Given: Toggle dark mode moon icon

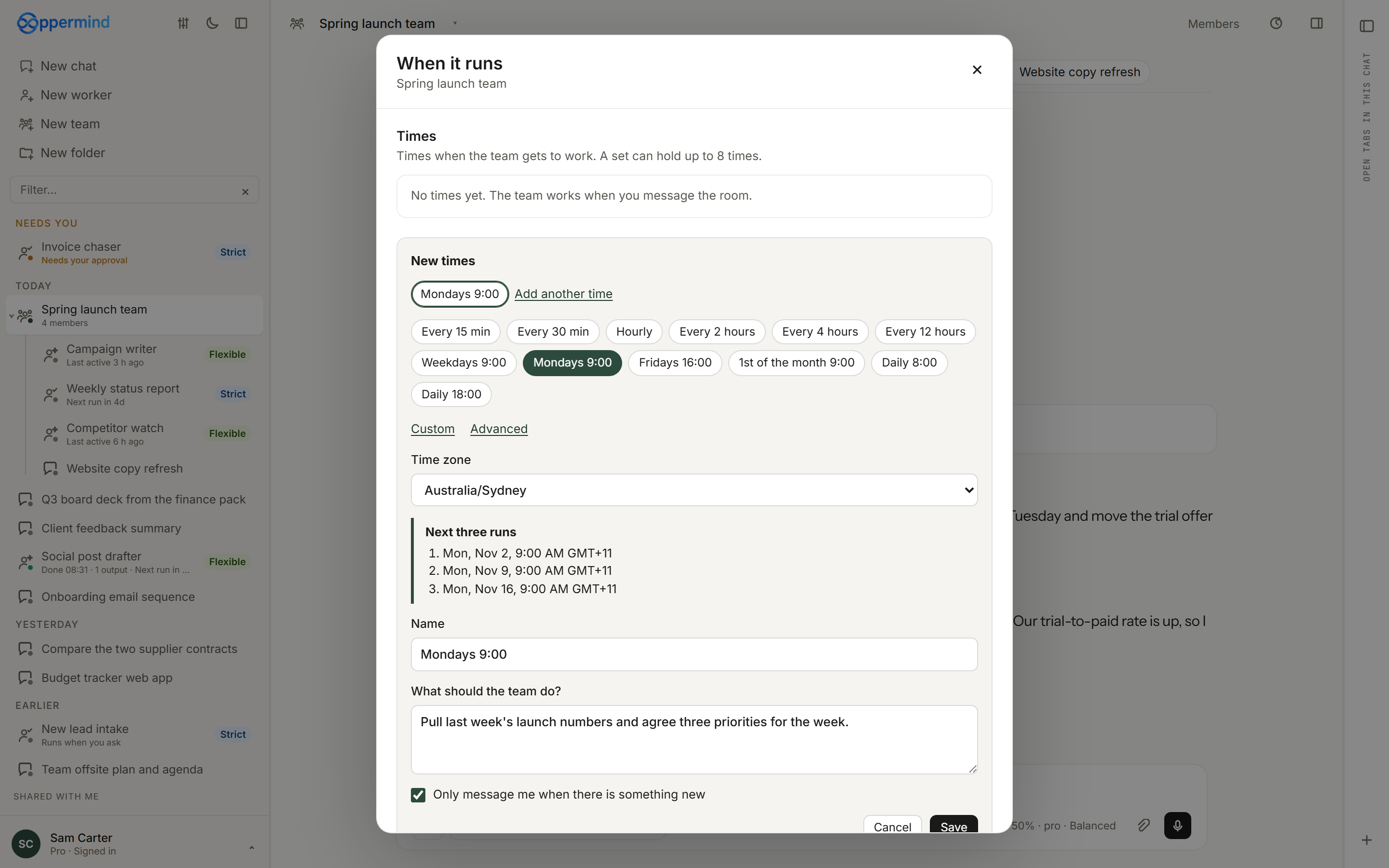Looking at the screenshot, I should (x=212, y=23).
